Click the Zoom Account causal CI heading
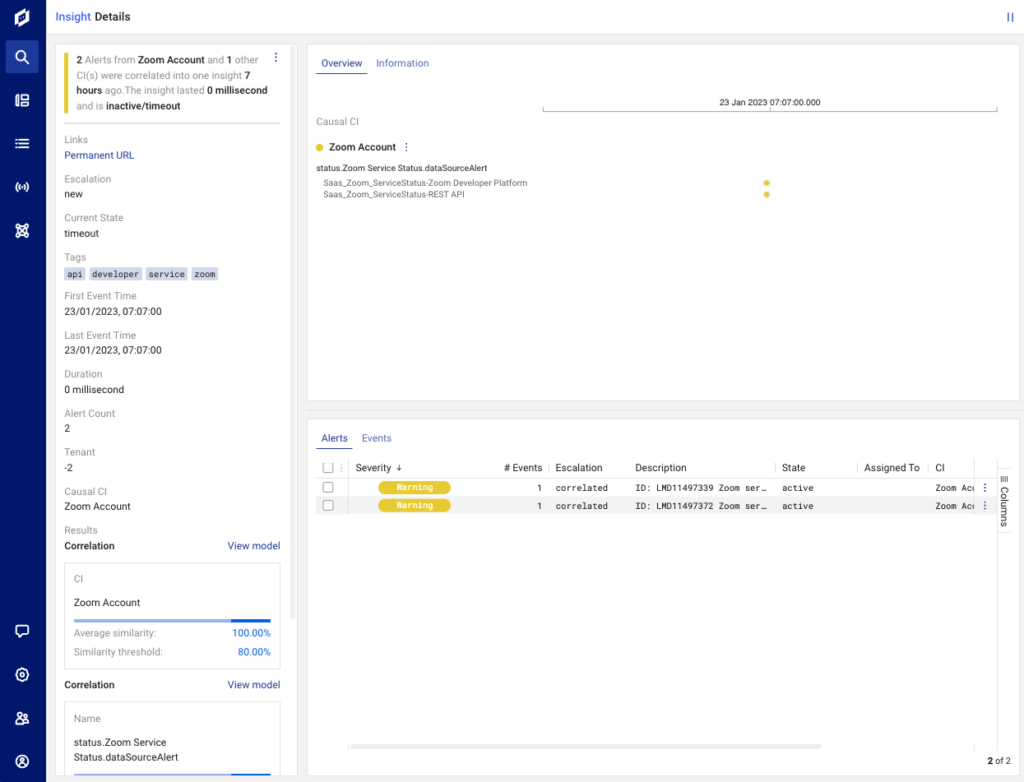 362,147
